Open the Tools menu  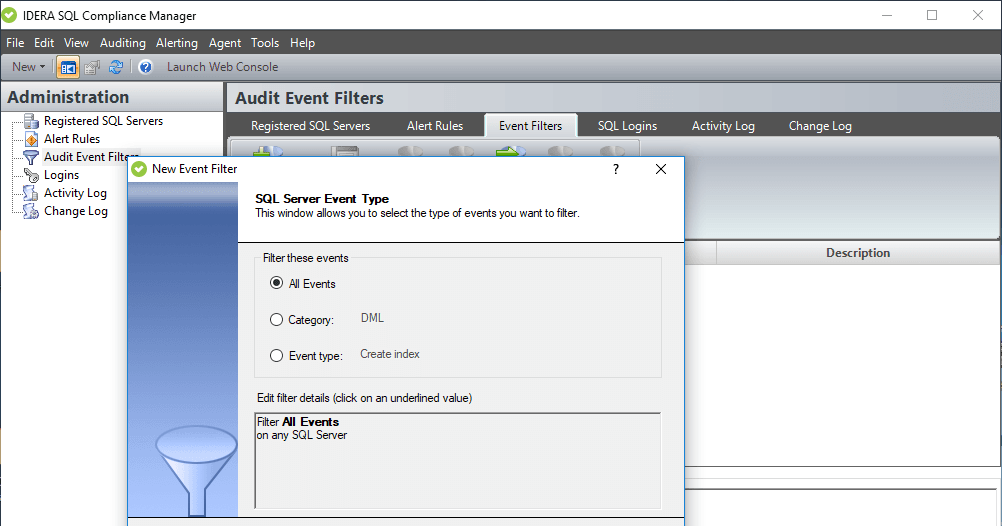coord(265,43)
